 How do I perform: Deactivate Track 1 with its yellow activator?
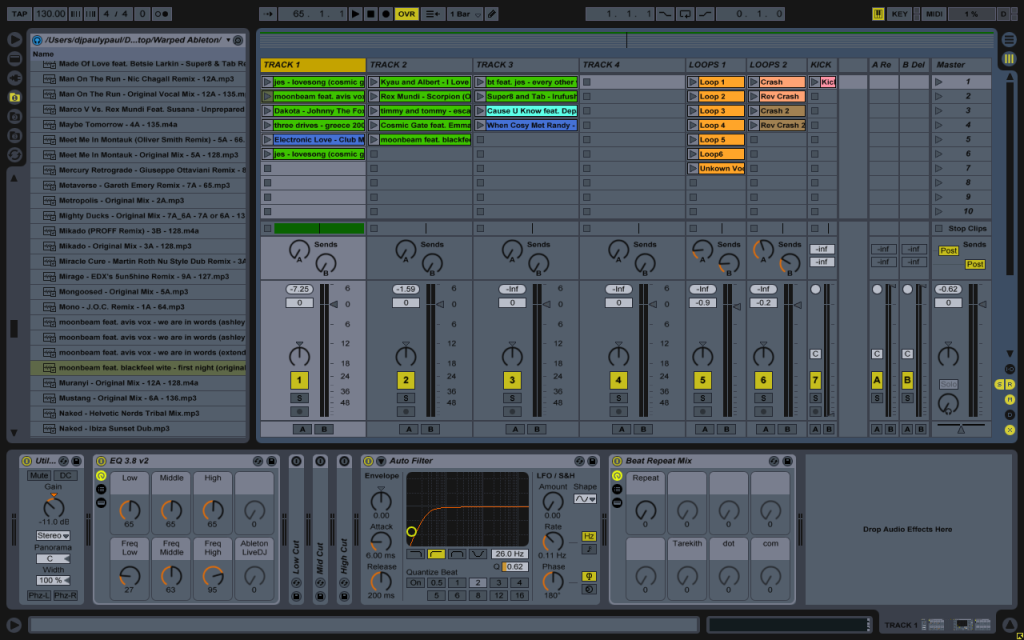click(299, 380)
